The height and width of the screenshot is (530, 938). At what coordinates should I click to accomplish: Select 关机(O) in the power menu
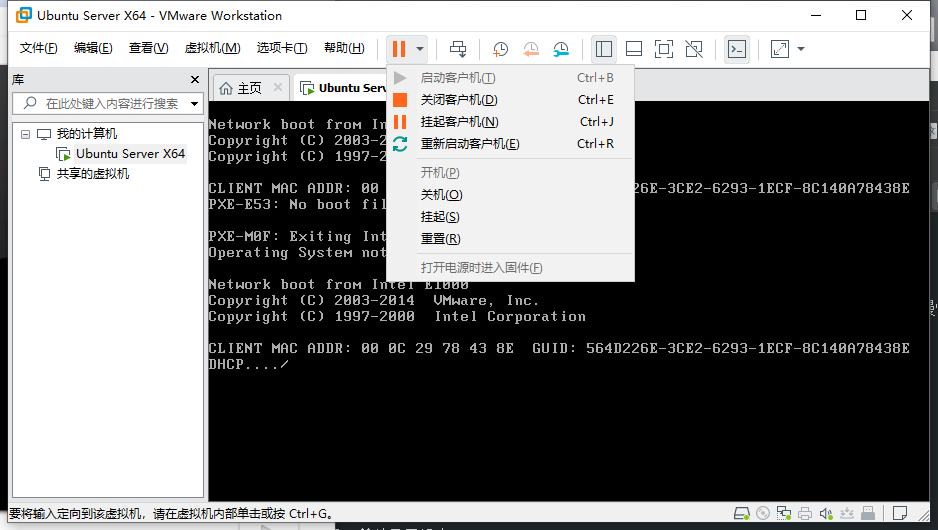point(510,195)
